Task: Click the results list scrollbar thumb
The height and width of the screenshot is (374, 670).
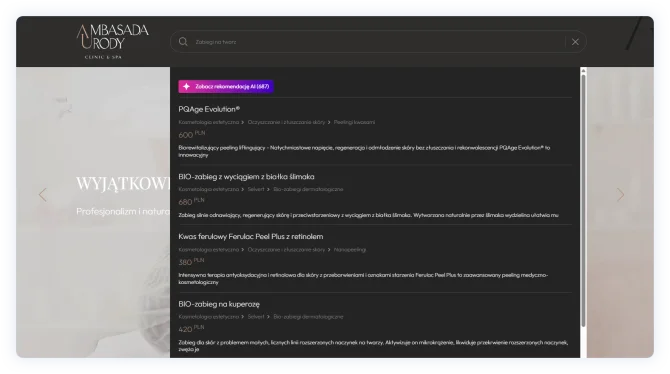Action: coord(583,201)
